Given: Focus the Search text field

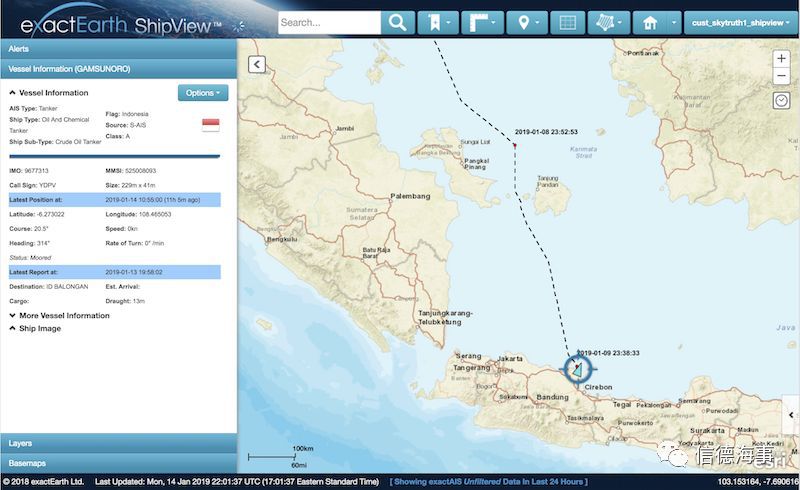Looking at the screenshot, I should pos(329,22).
